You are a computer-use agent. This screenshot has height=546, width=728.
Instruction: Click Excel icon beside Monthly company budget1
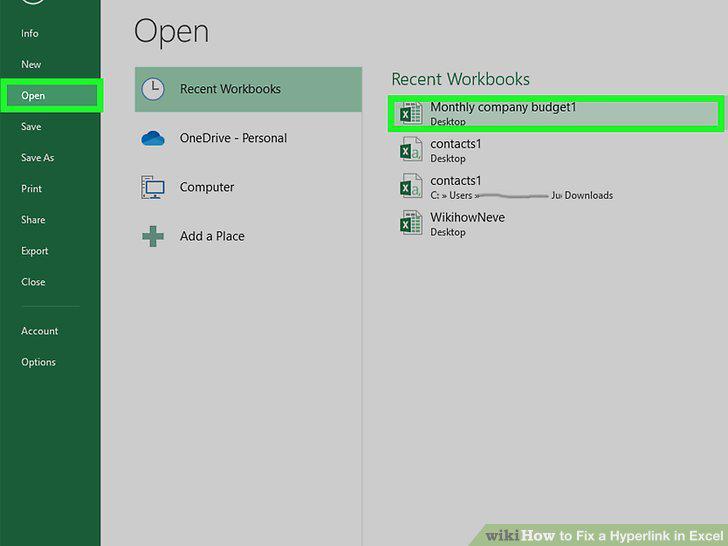(411, 114)
